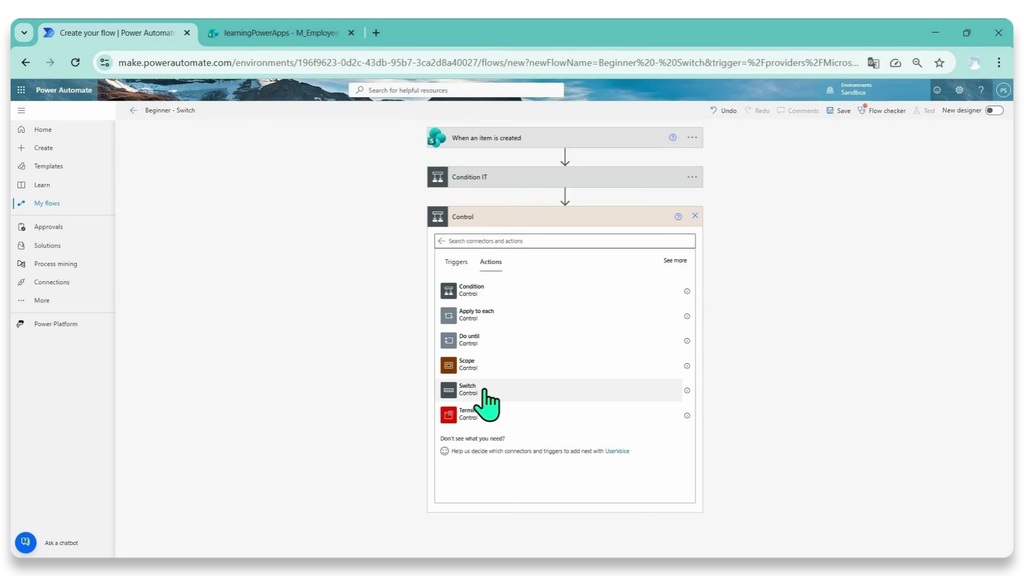Screen dimensions: 1024x576
Task: Click the Control picker help icon
Action: (678, 216)
